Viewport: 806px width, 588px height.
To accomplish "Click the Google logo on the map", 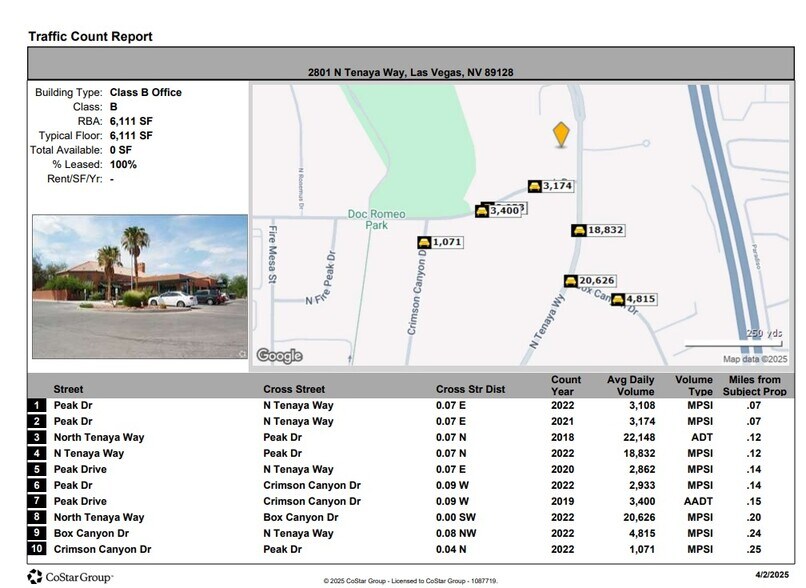I will (x=281, y=353).
